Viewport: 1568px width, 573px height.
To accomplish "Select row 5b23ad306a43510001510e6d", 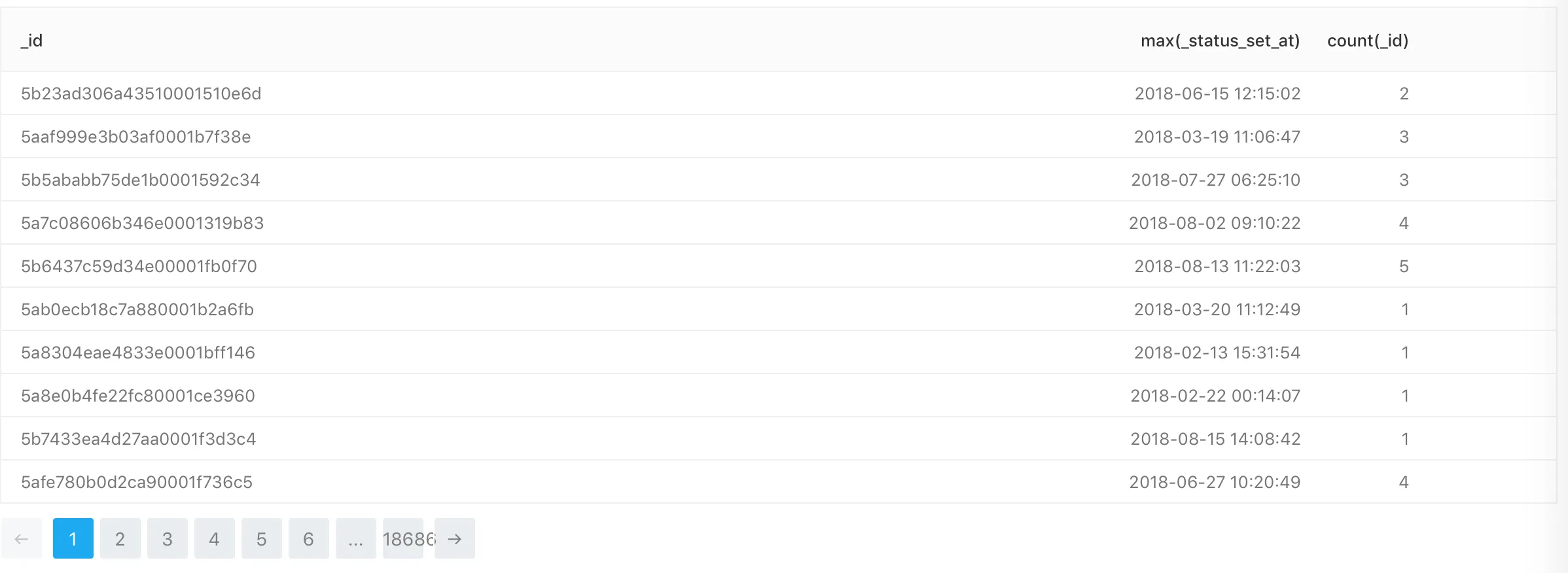I will point(141,94).
